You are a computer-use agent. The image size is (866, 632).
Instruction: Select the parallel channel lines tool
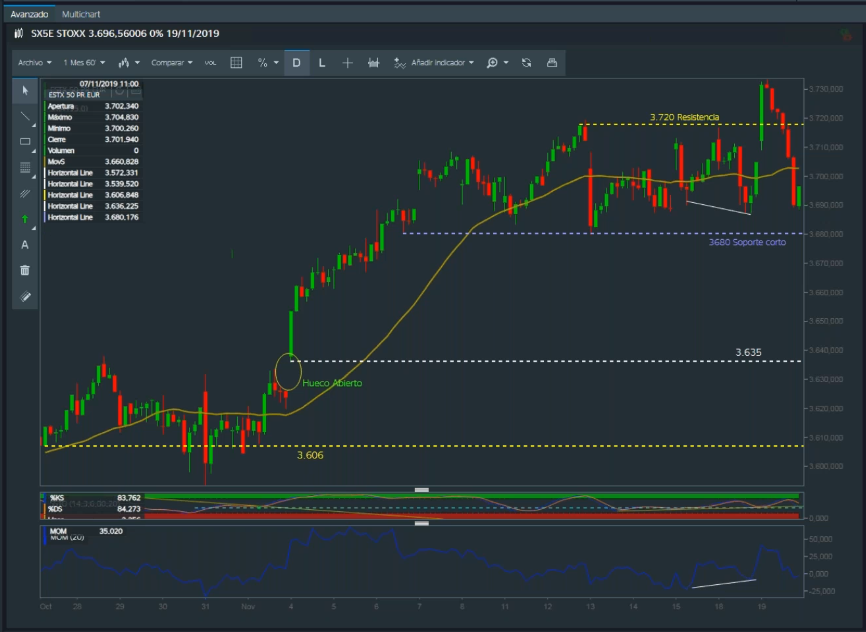[25, 193]
